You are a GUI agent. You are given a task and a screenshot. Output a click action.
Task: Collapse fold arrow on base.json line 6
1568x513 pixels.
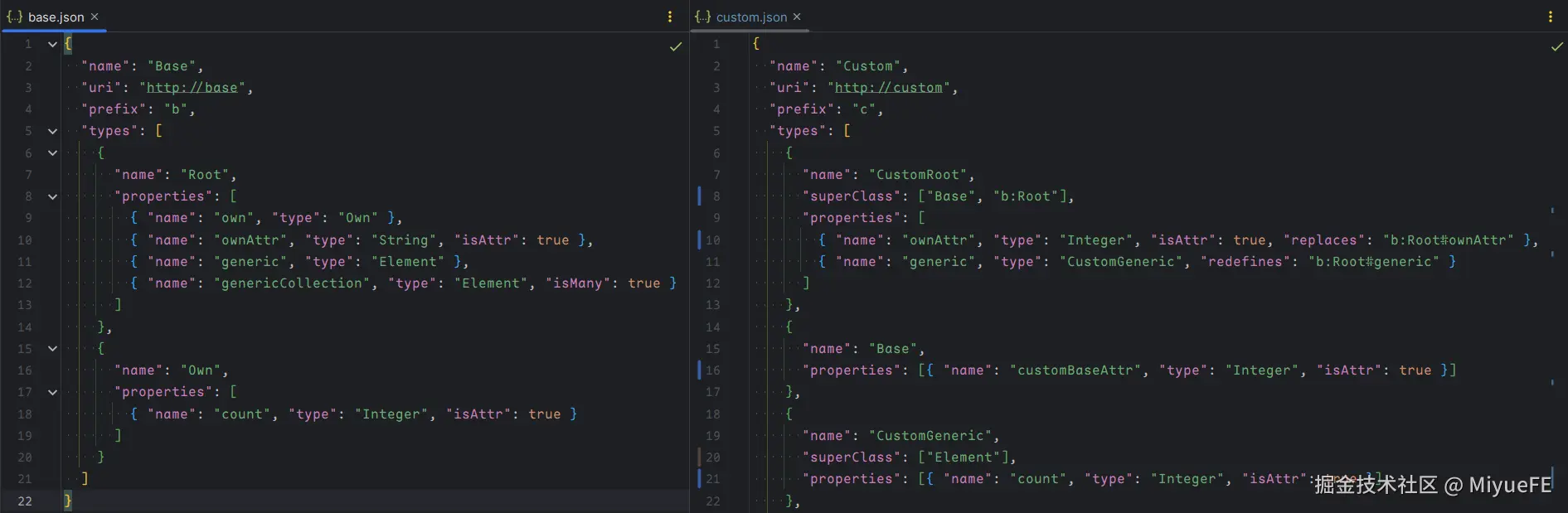52,152
